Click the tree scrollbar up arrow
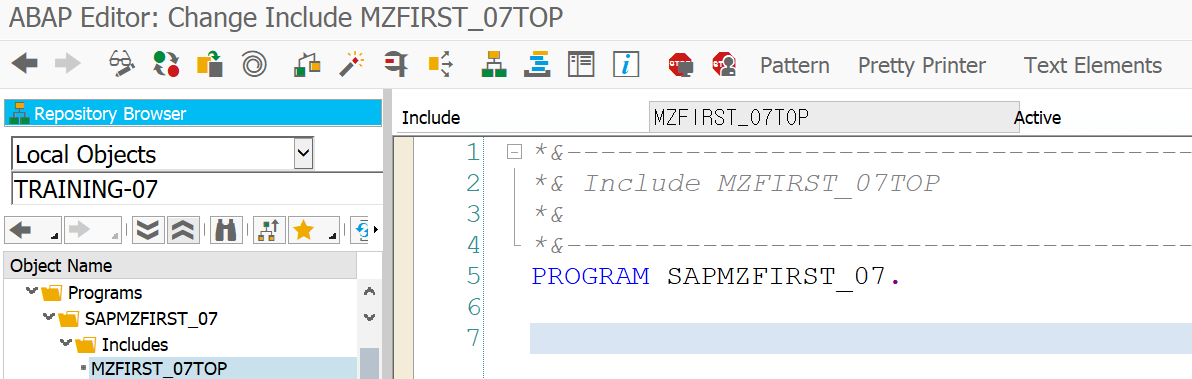 click(x=369, y=292)
